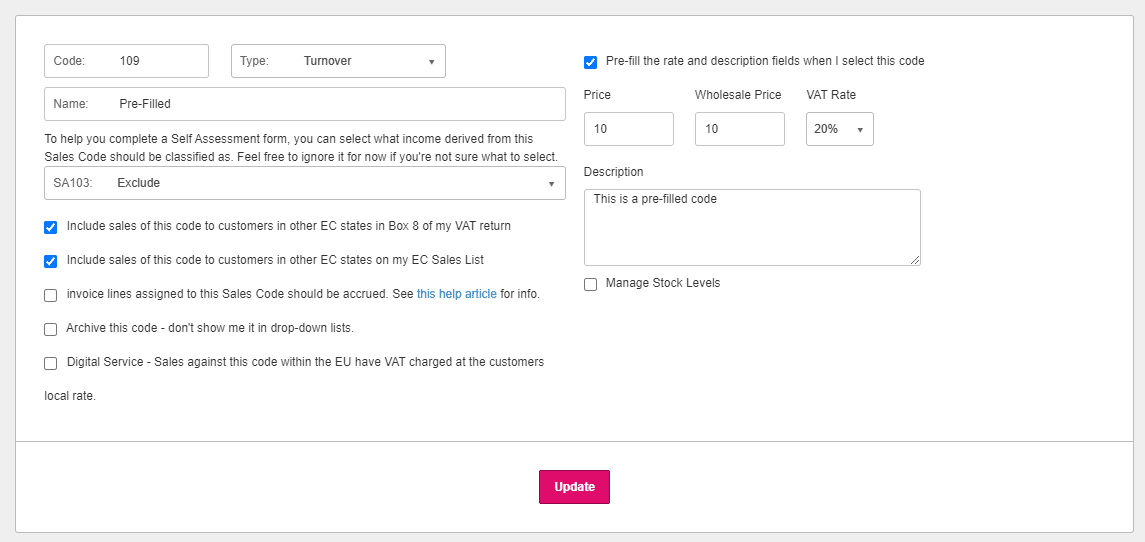Grab the Description box resize handle
Viewport: 1145px width, 542px height.
tap(915, 260)
